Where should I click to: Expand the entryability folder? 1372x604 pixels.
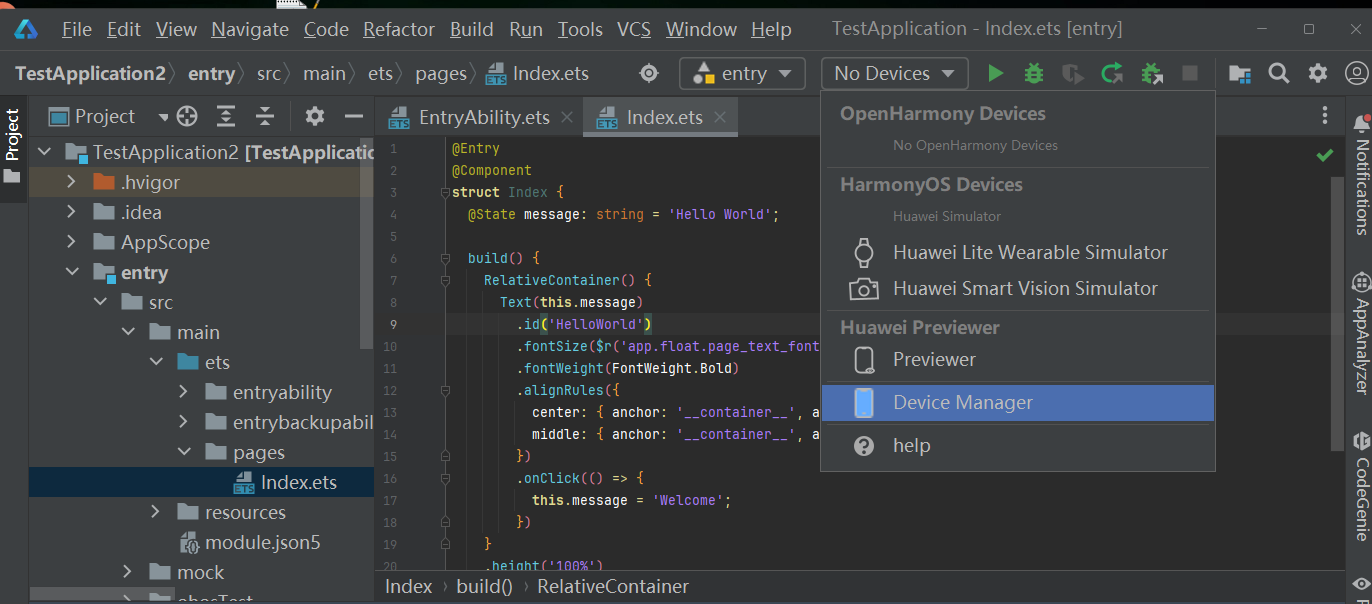click(x=183, y=392)
